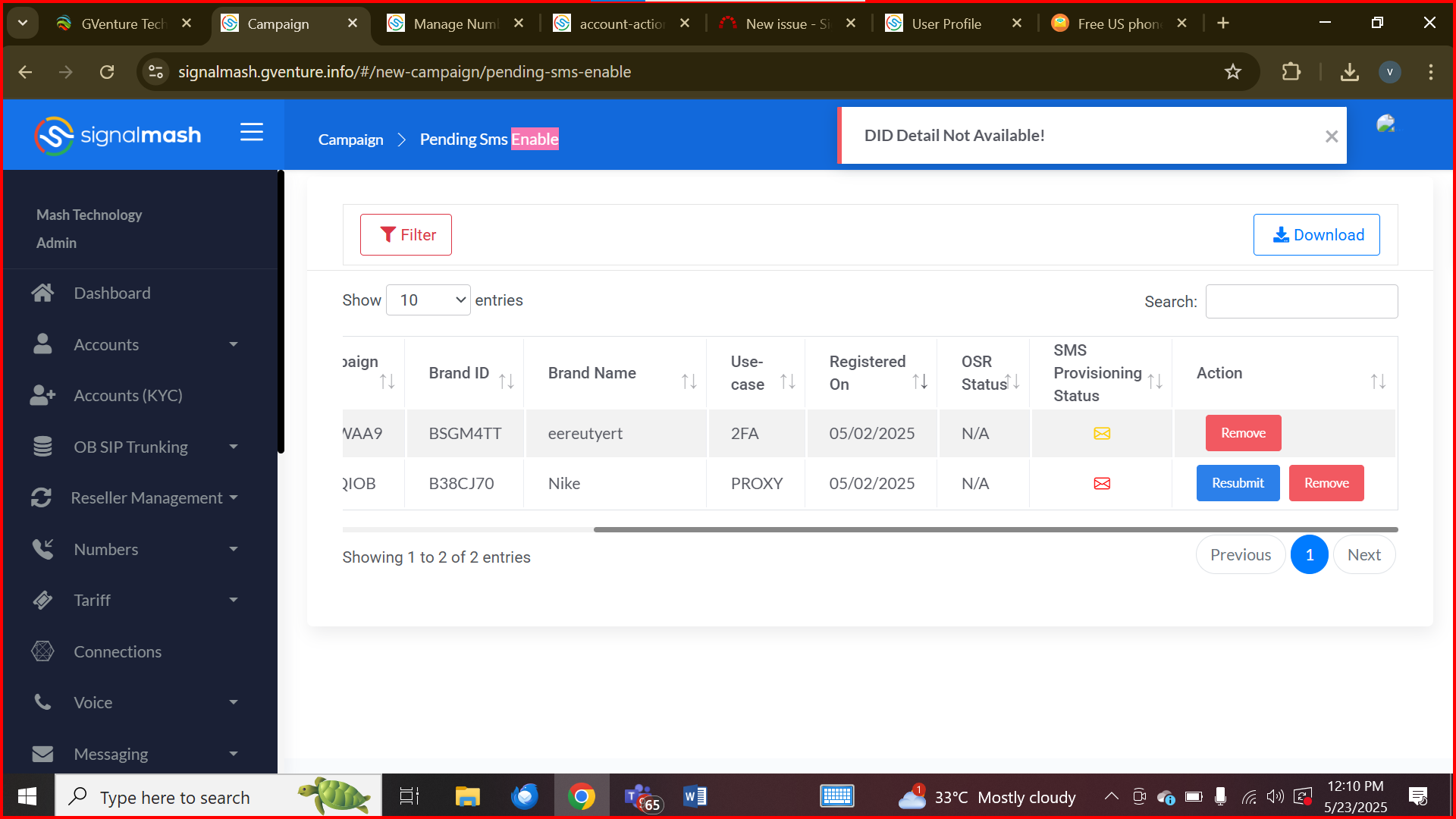
Task: Click Resubmit for the Nike brand
Action: coord(1238,484)
